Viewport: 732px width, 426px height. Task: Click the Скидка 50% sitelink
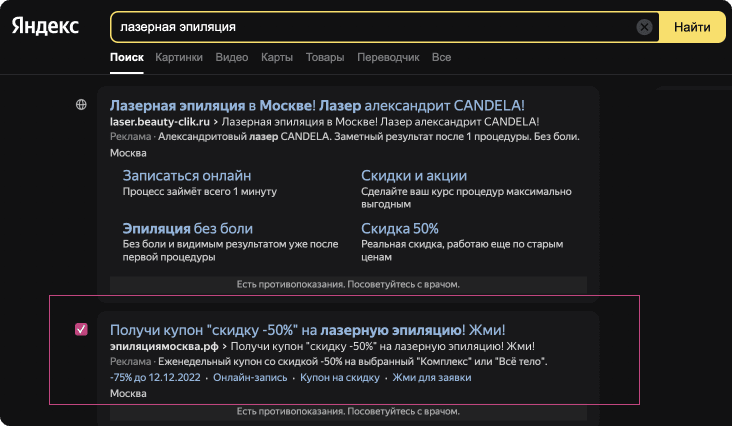(x=399, y=228)
